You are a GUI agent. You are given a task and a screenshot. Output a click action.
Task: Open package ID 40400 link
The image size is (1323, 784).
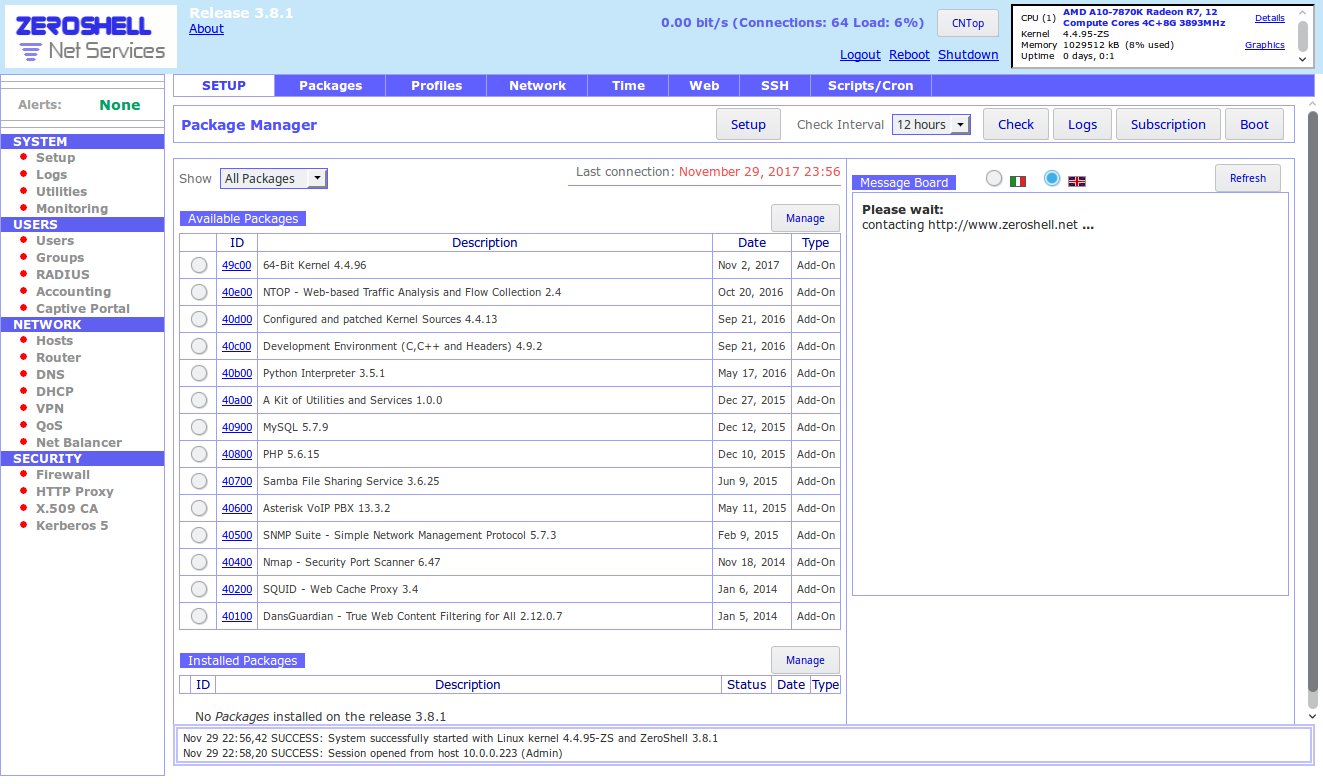[x=237, y=562]
